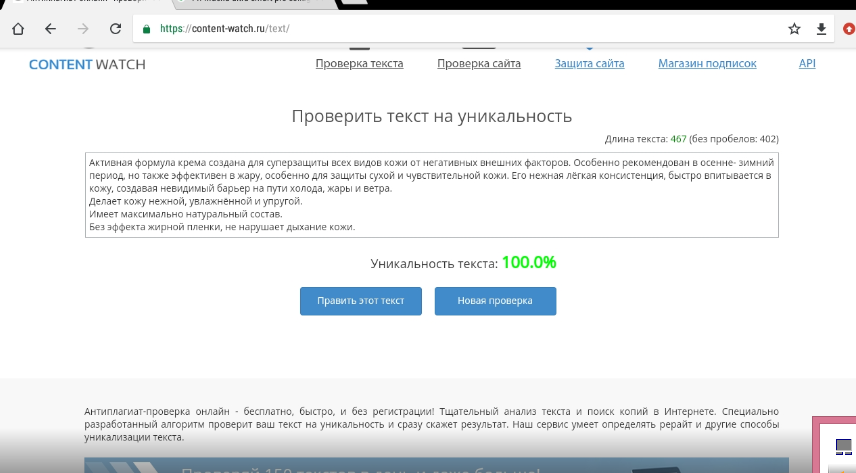Open the Проверка сайта menu item

click(x=479, y=63)
